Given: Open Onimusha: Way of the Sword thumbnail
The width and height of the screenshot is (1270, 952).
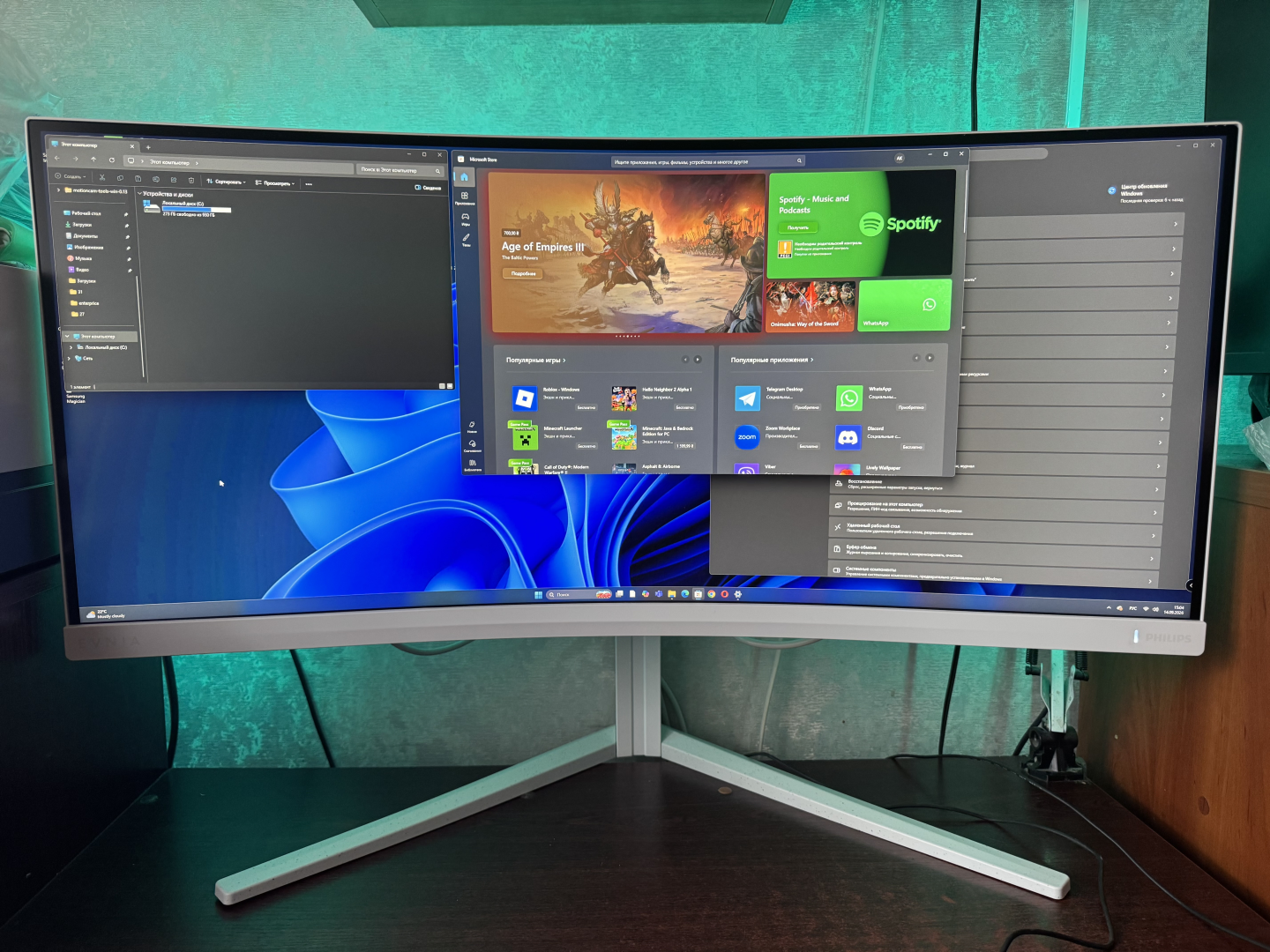Looking at the screenshot, I should pyautogui.click(x=811, y=305).
